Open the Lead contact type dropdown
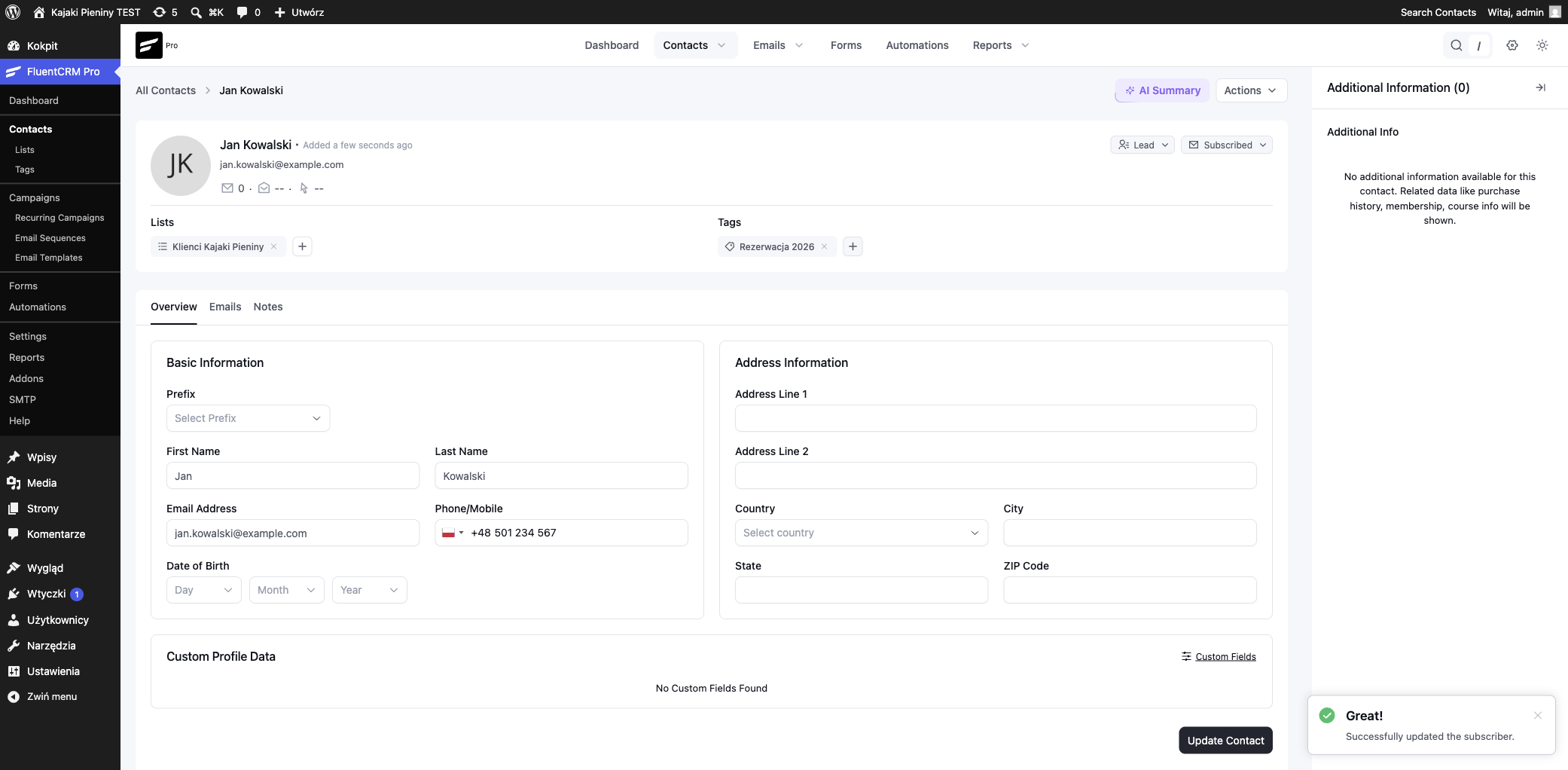Screen dimensions: 1568x770 1142,145
